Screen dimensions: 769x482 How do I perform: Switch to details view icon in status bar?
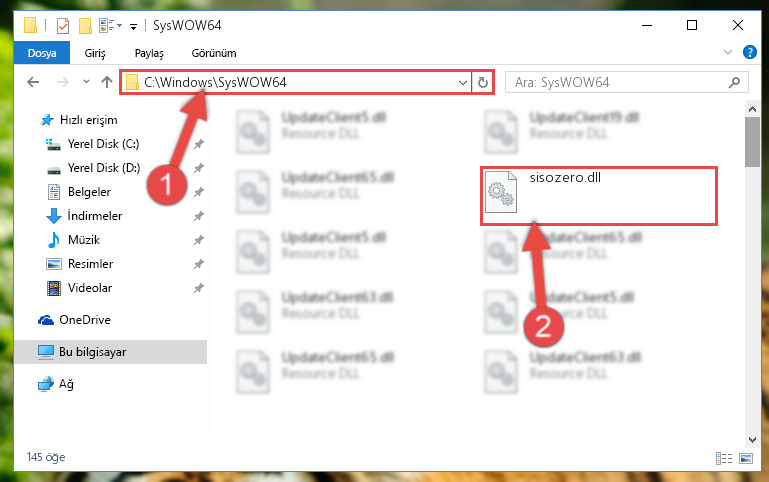pyautogui.click(x=723, y=458)
